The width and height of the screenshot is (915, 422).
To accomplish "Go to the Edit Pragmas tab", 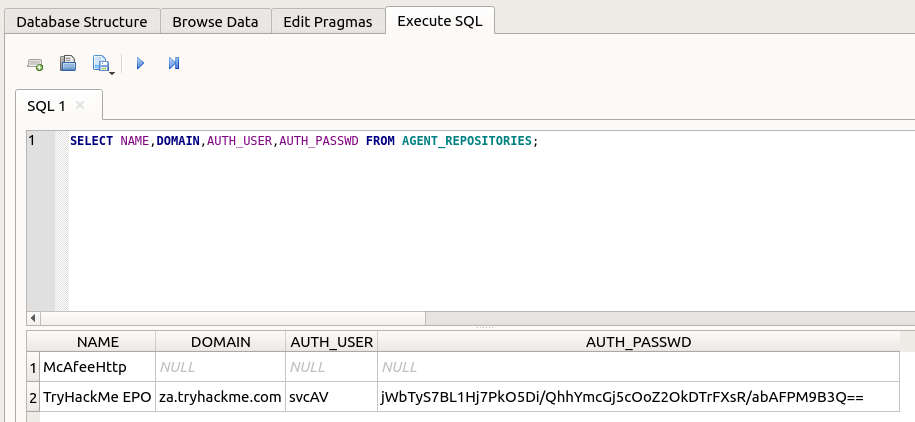I will [x=328, y=21].
